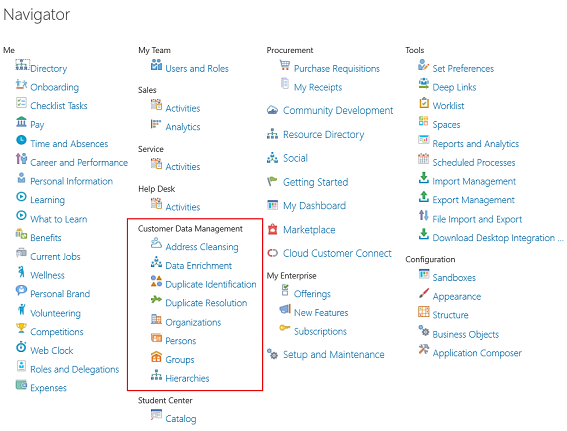Open Student Center Catalog
The width and height of the screenshot is (567, 431).
[x=181, y=419]
